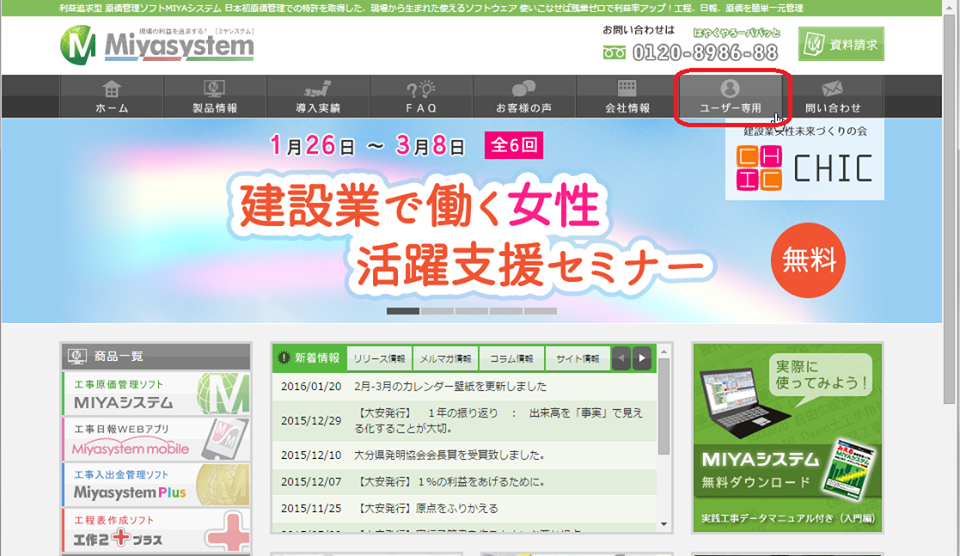Screen dimensions: 960x556
Task: Click the Miyasystem logo
Action: pos(157,45)
